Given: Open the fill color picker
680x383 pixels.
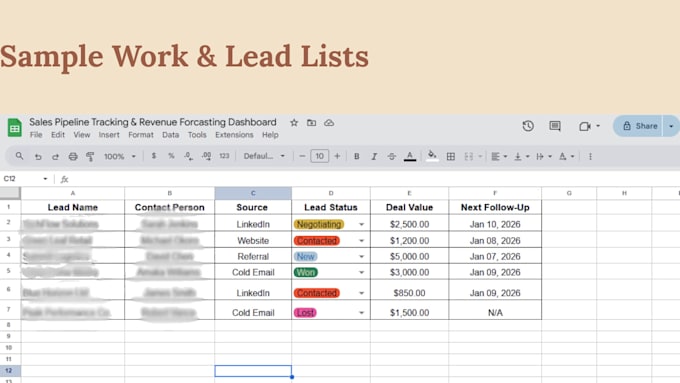Looking at the screenshot, I should [x=432, y=156].
